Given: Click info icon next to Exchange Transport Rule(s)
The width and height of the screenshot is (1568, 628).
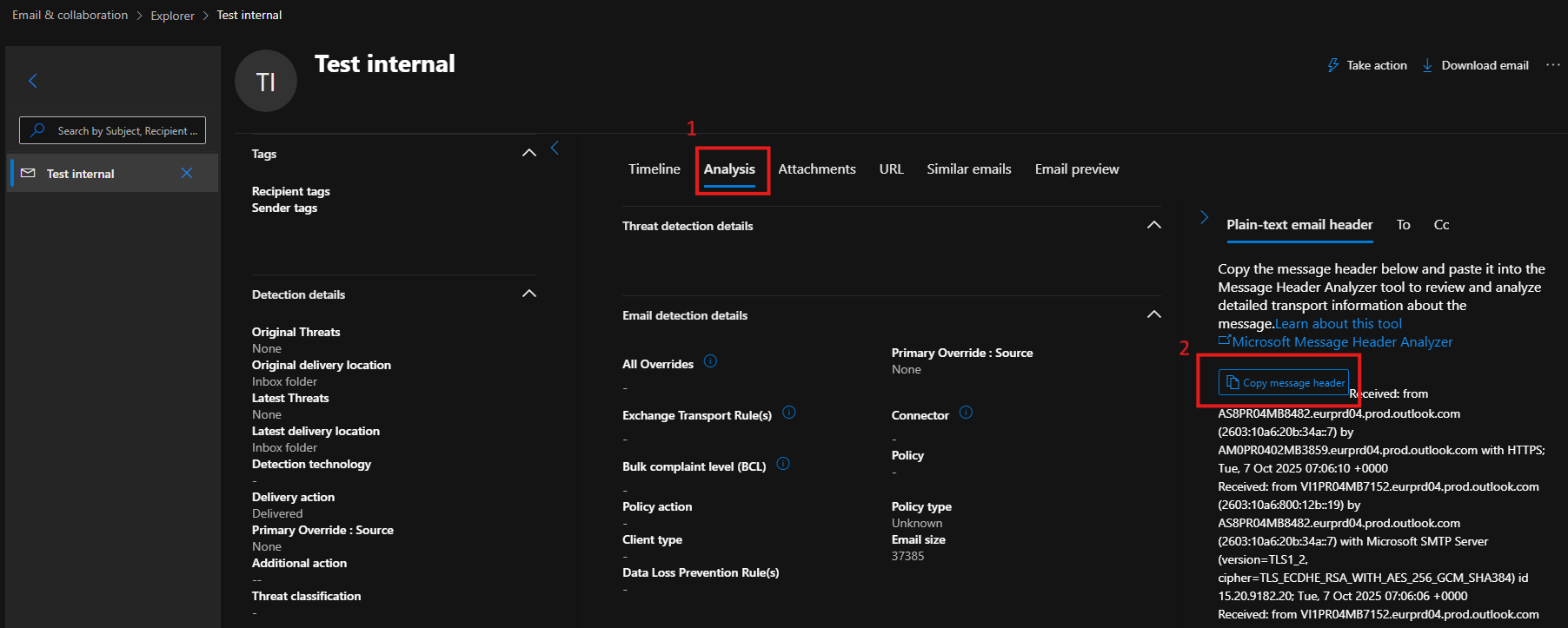Looking at the screenshot, I should [788, 413].
